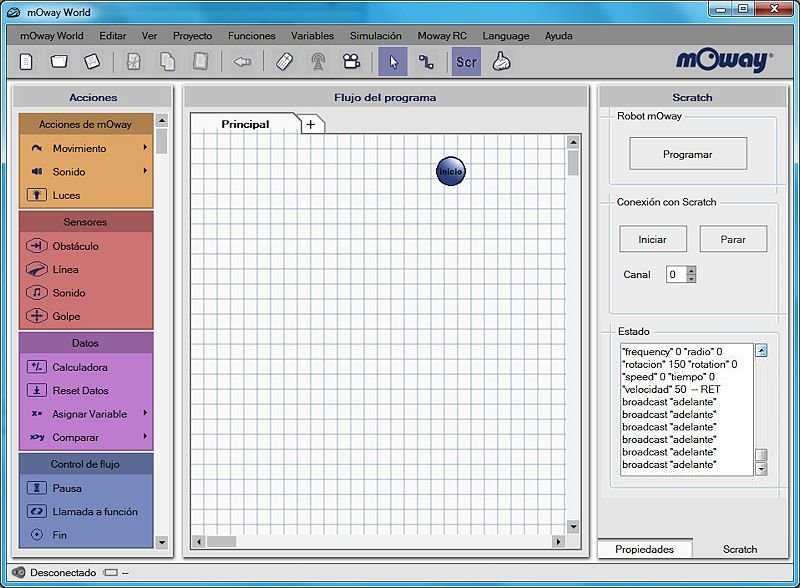This screenshot has width=800, height=588.
Task: Select the Calculadora data block
Action: tap(79, 367)
